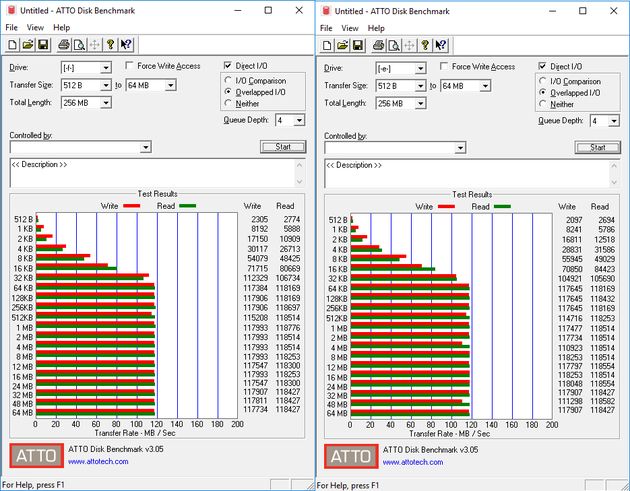This screenshot has width=630, height=491.
Task: Toggle Direct I/O checkbox in left window
Action: [x=228, y=65]
